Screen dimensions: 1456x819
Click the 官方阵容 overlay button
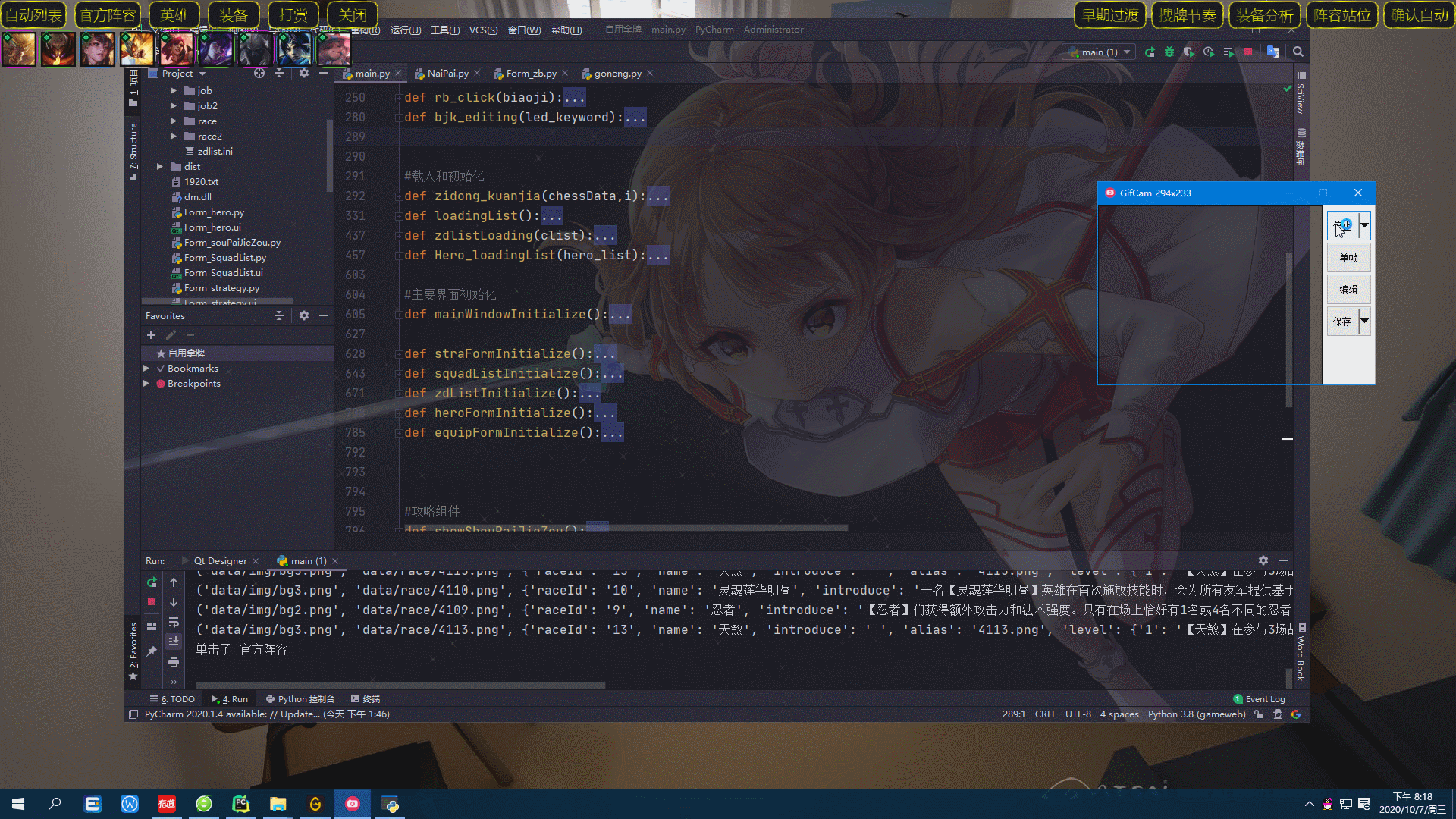point(108,14)
